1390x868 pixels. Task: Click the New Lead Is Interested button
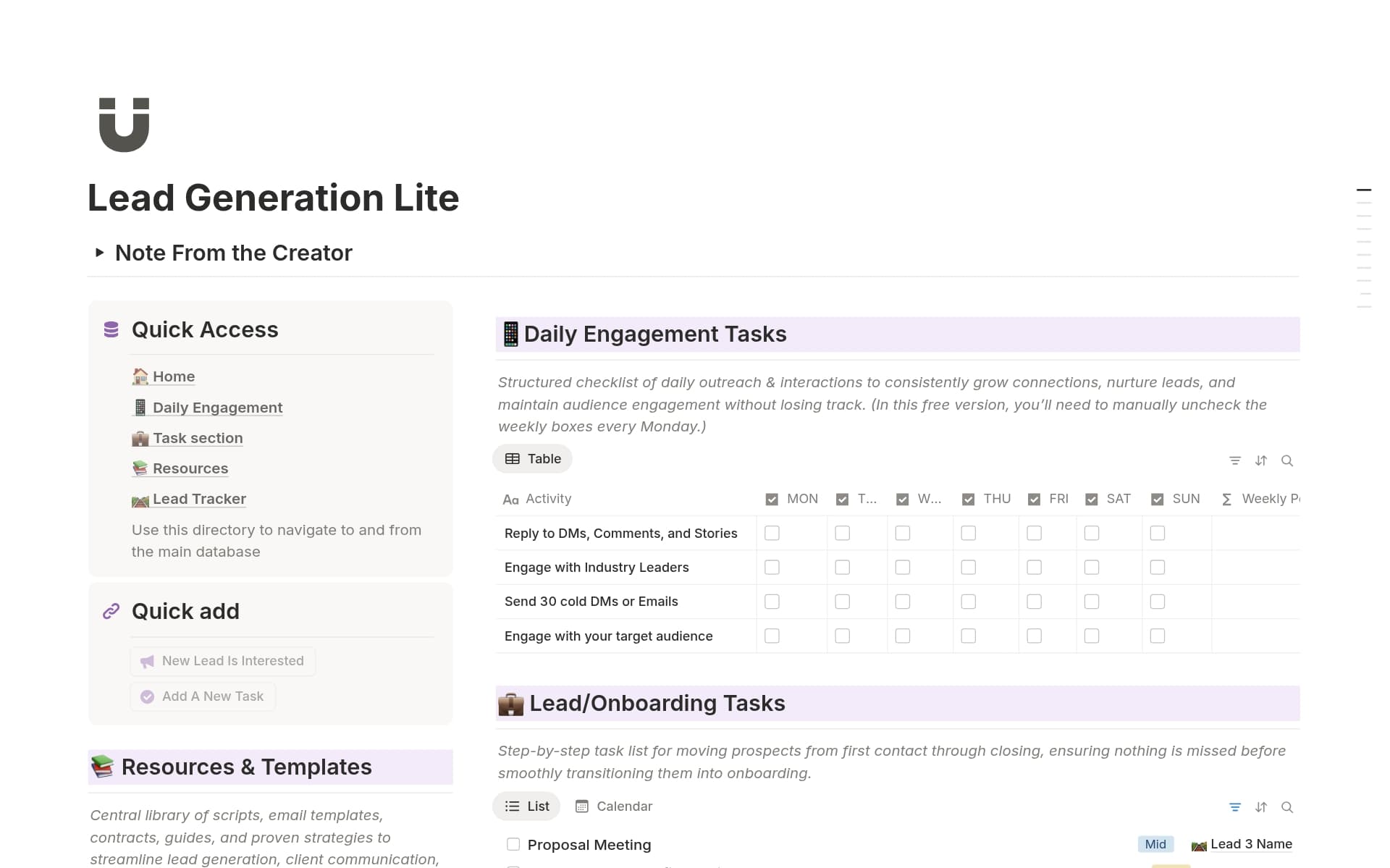tap(222, 660)
